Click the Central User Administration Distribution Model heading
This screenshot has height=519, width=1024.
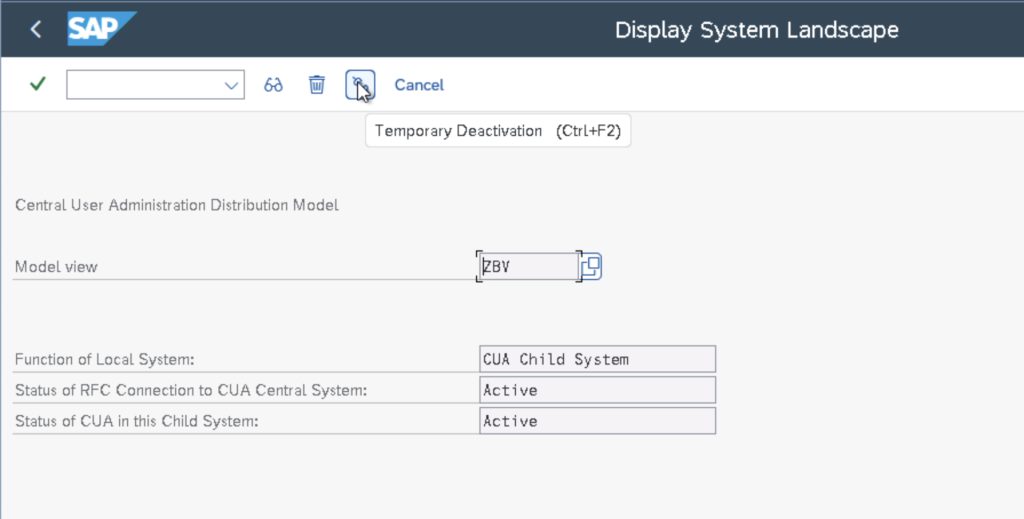pyautogui.click(x=177, y=205)
